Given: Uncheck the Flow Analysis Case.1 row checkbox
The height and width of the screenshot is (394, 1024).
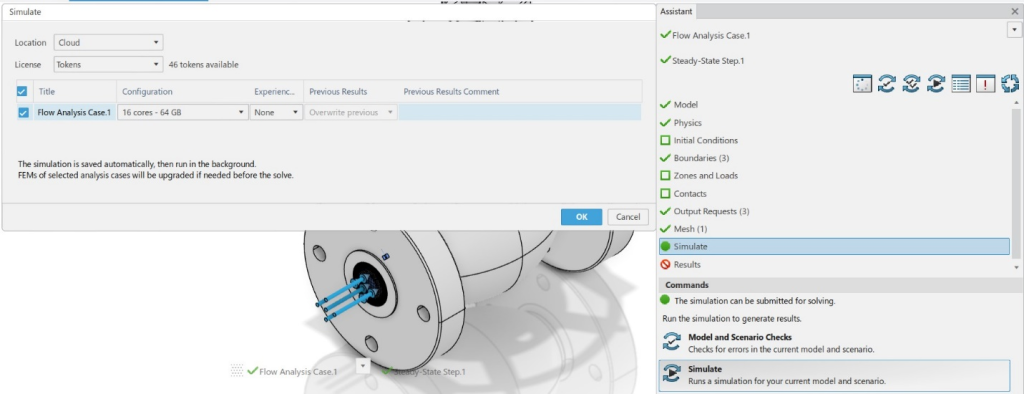Looking at the screenshot, I should pyautogui.click(x=24, y=112).
